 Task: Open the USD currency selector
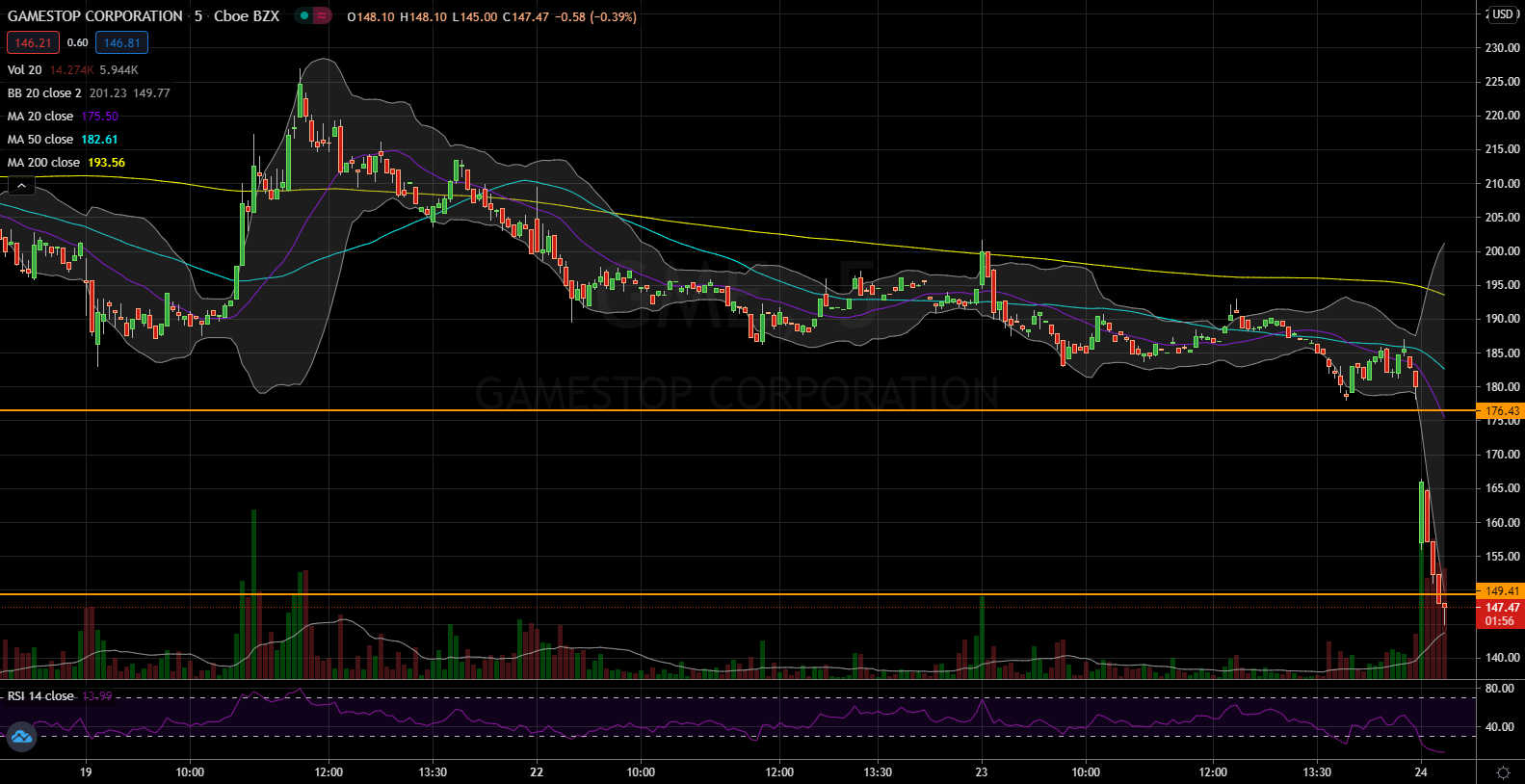(x=1502, y=14)
